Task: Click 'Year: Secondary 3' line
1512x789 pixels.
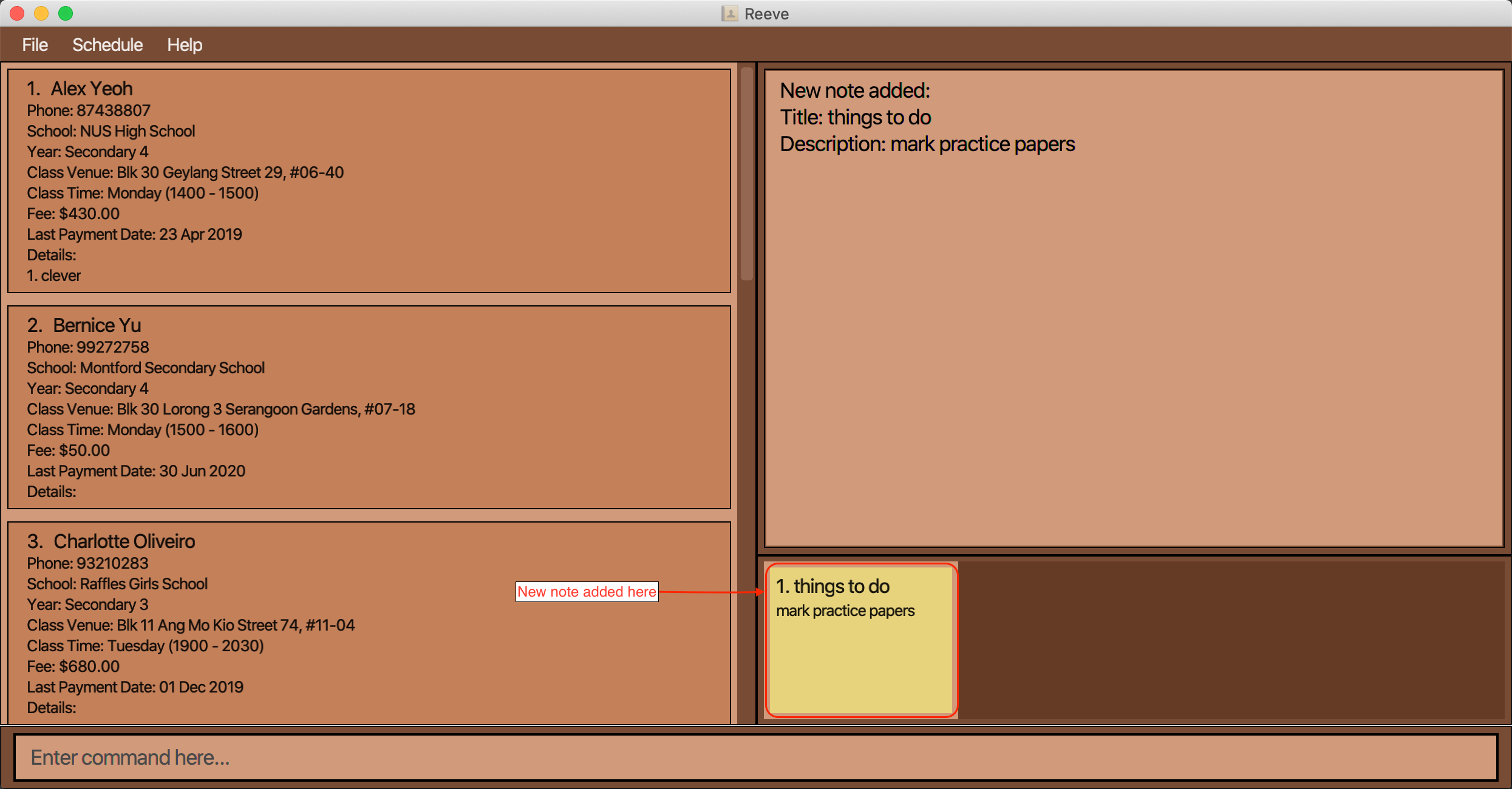Action: point(87,604)
